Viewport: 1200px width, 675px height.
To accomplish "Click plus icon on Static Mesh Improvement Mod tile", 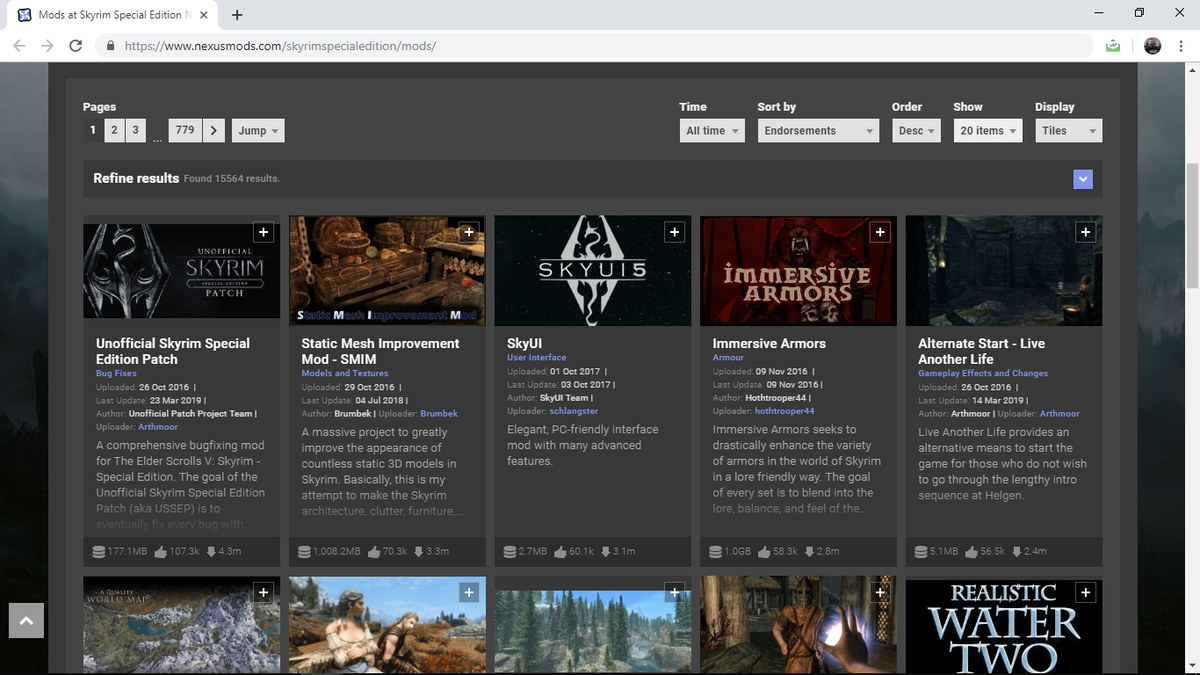I will coord(469,231).
